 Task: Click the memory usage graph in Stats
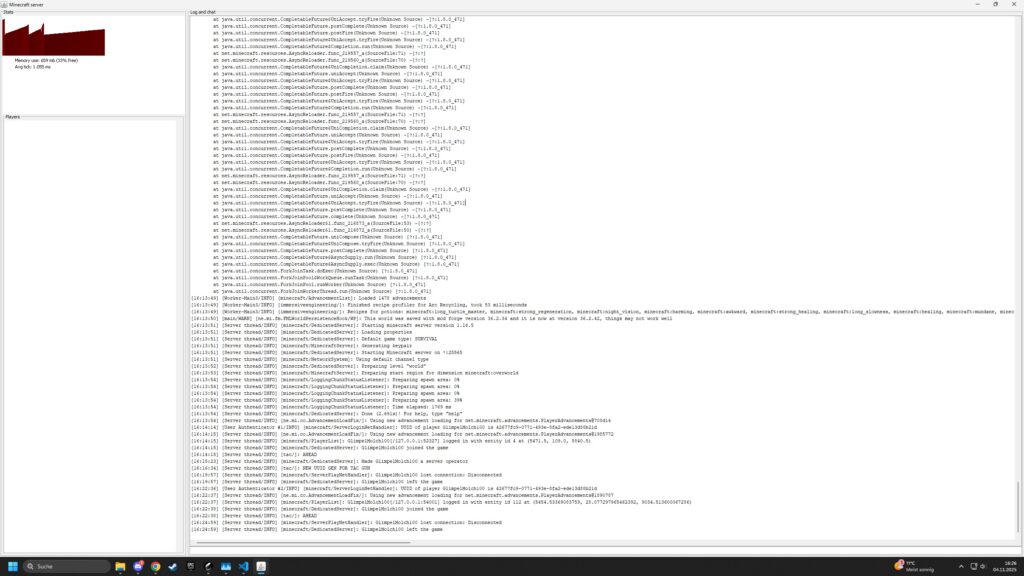point(54,39)
